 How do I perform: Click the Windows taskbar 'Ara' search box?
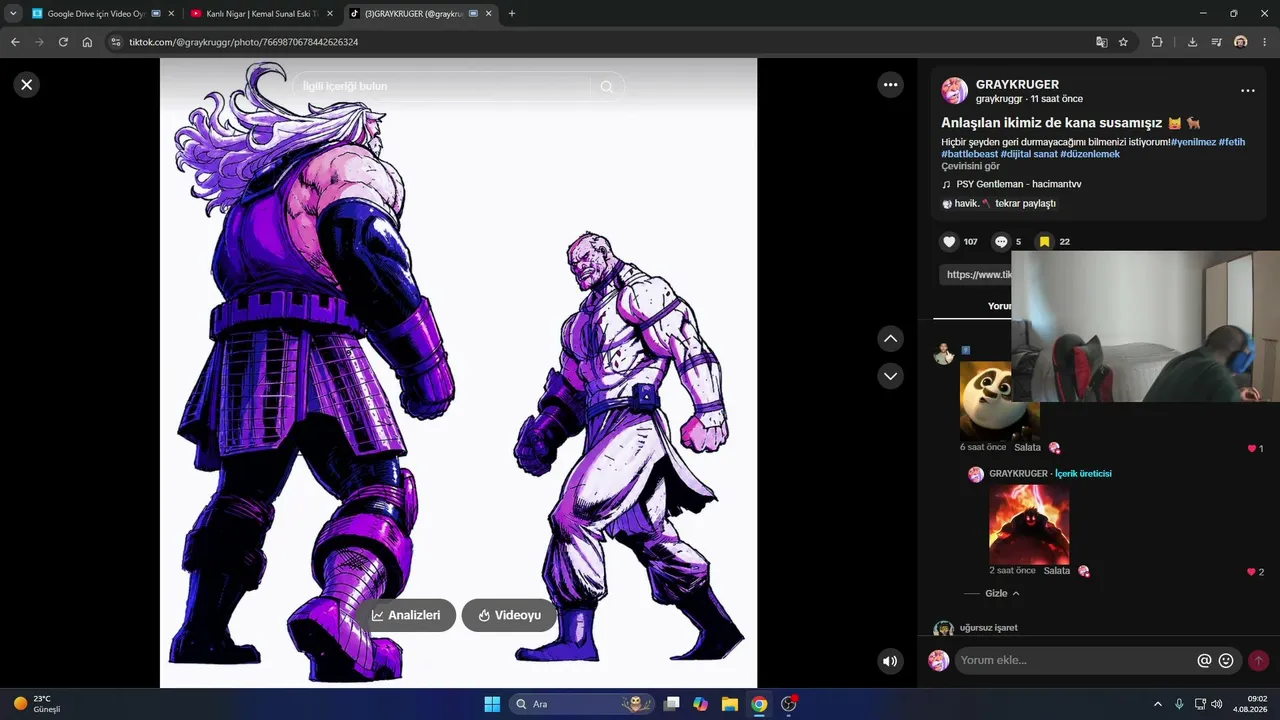point(583,704)
